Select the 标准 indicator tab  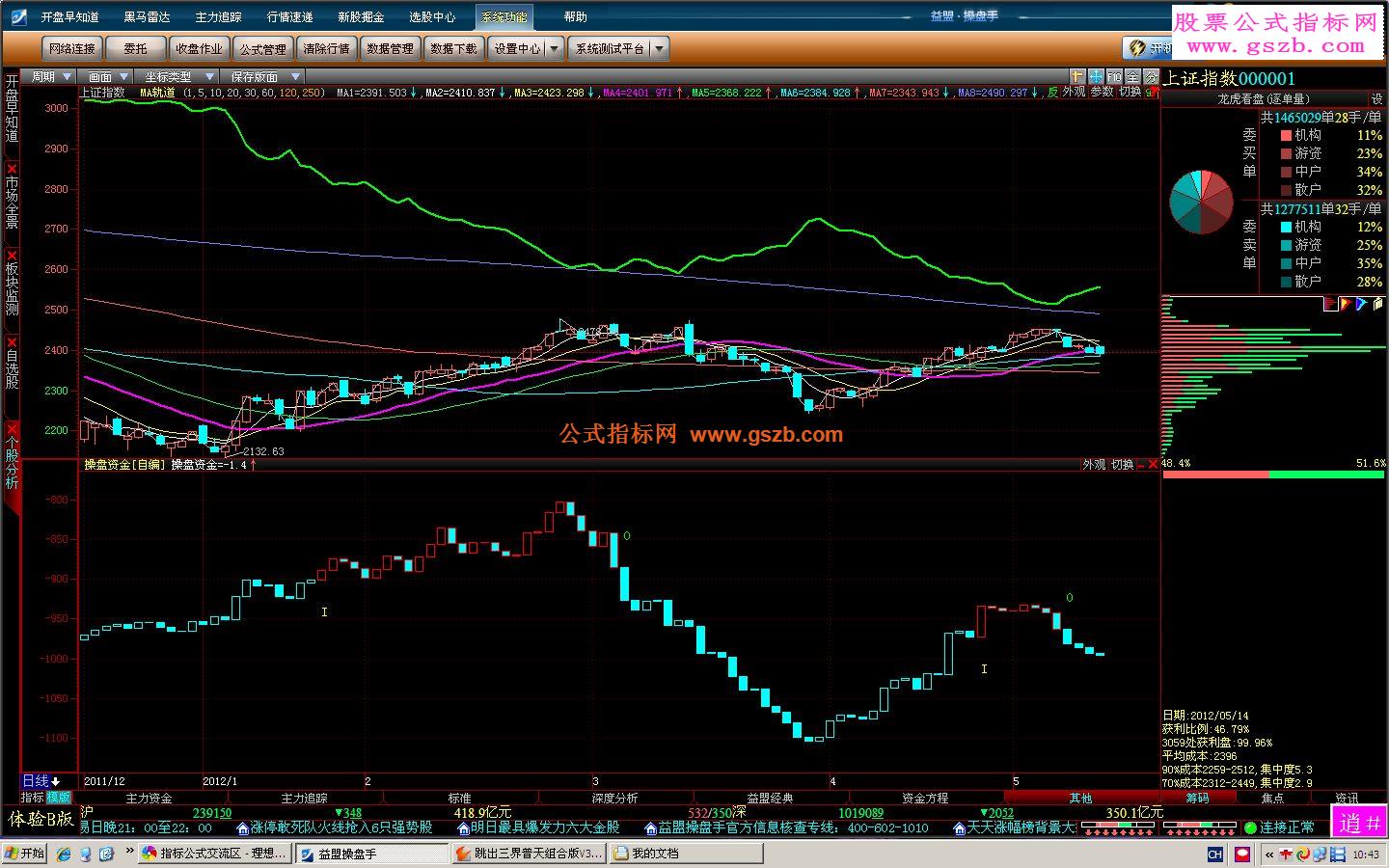click(x=460, y=799)
